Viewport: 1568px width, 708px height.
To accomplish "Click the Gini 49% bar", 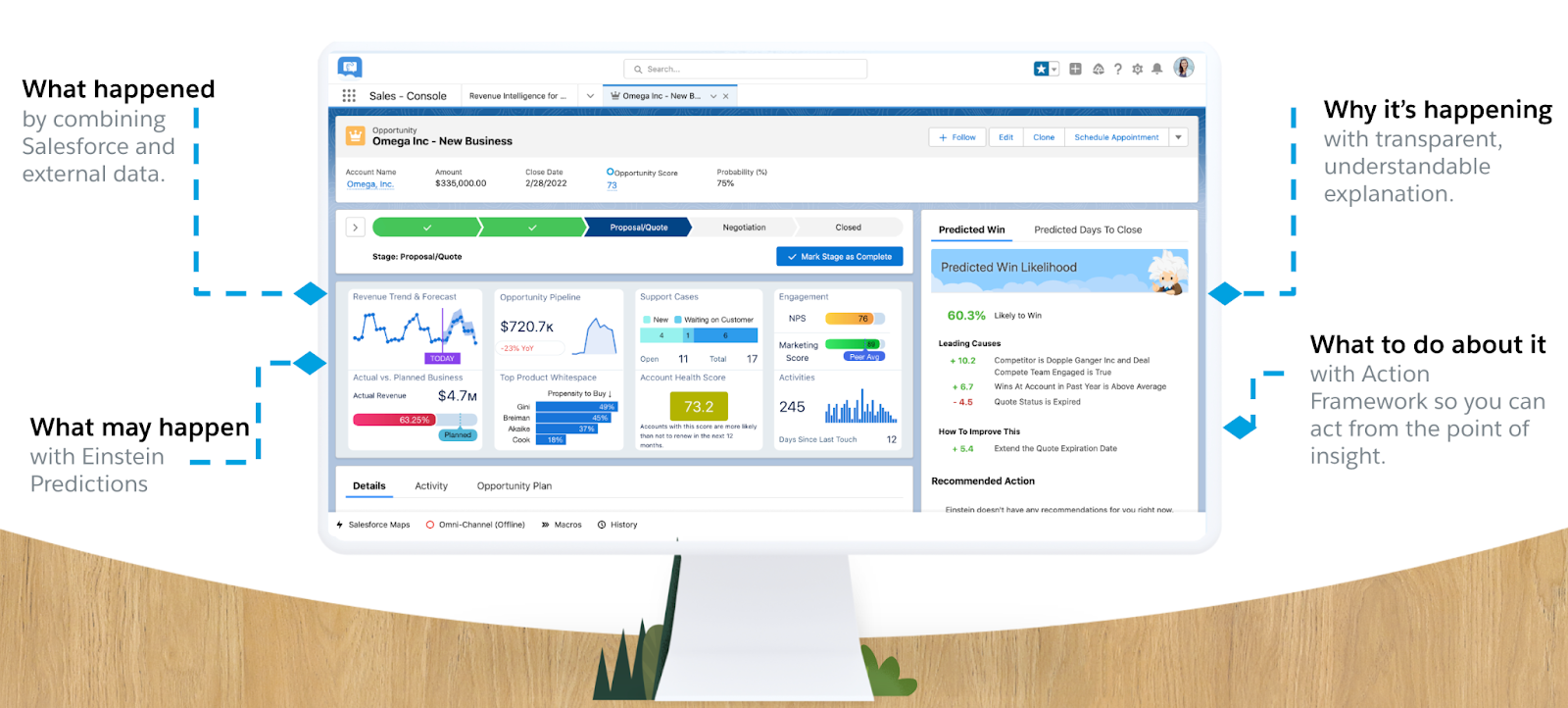I will (576, 407).
